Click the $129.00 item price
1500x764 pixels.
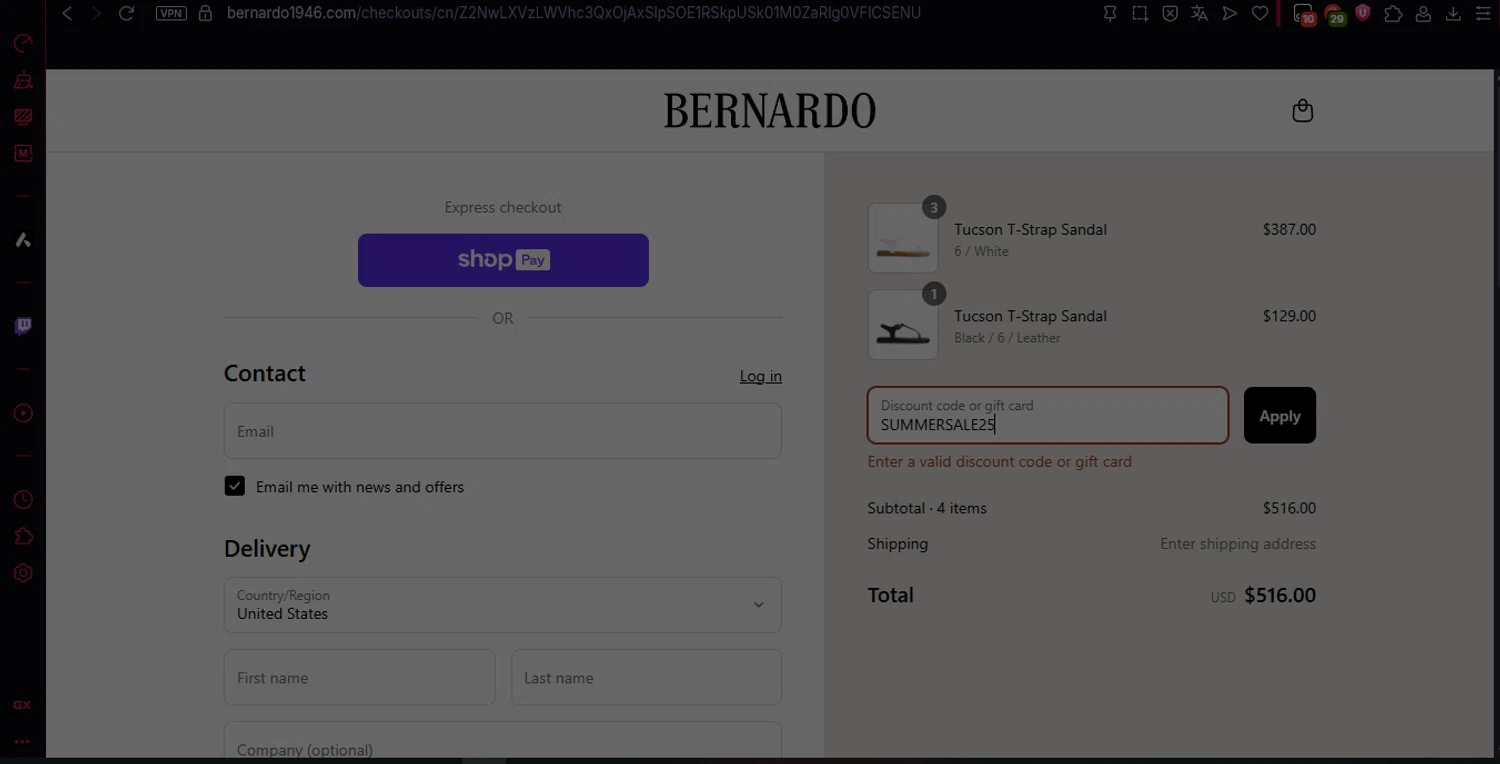pos(1289,316)
